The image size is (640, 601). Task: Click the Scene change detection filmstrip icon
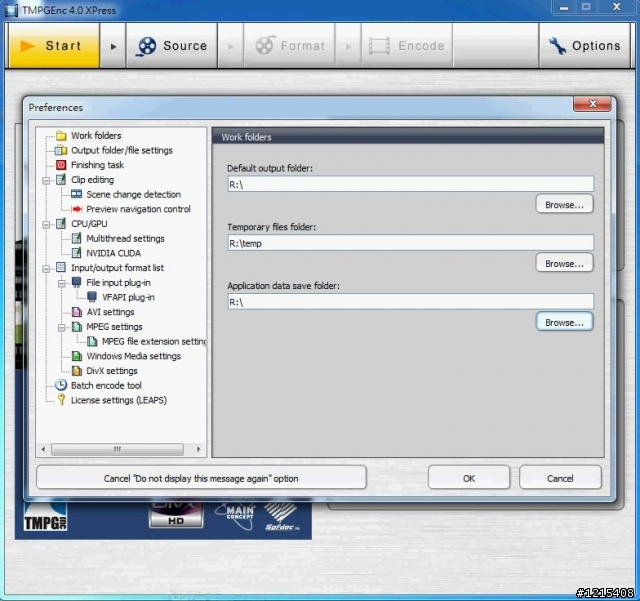click(76, 194)
